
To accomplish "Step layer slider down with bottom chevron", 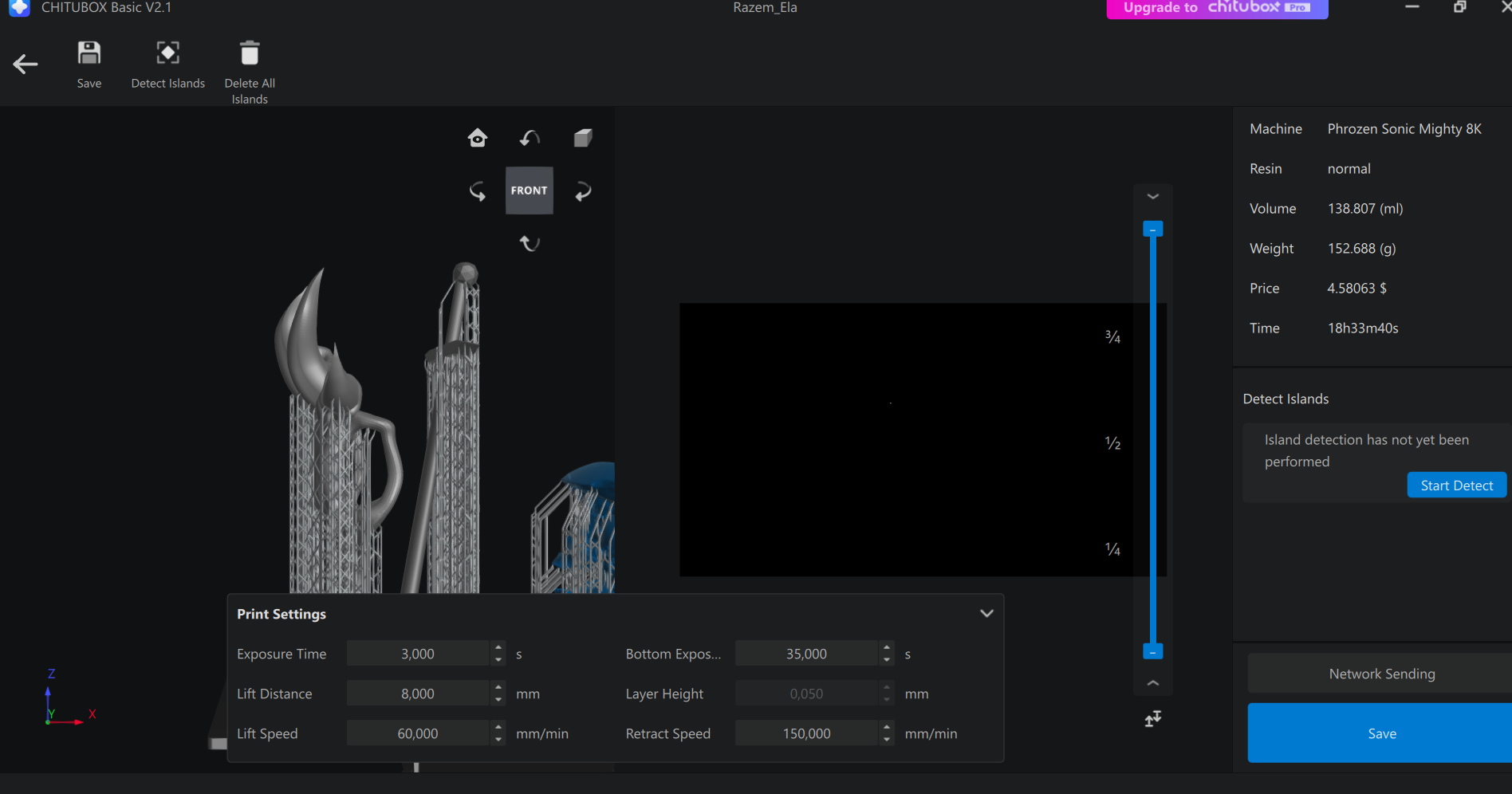I will click(1153, 683).
